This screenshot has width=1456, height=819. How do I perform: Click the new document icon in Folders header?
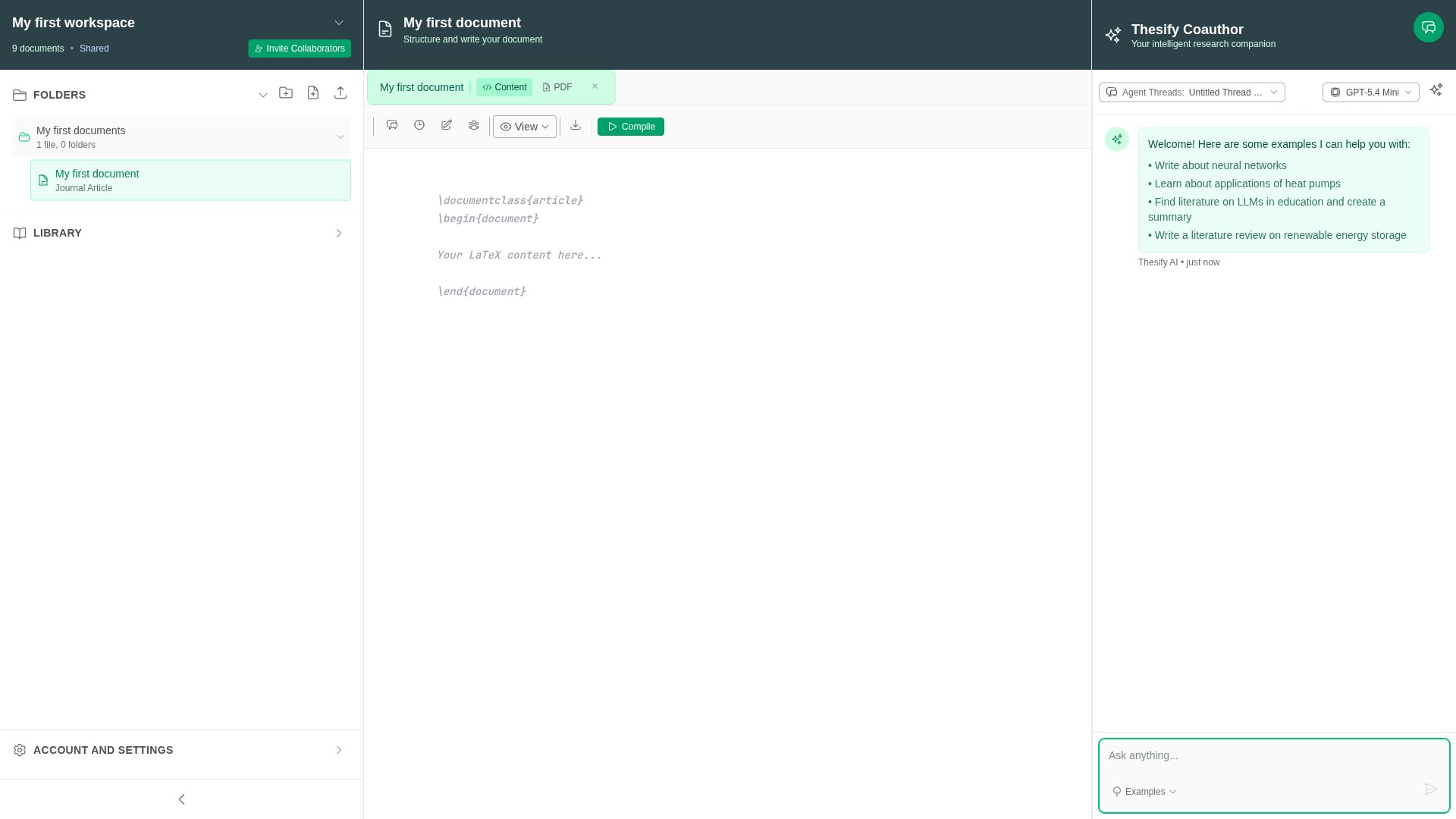[x=313, y=93]
